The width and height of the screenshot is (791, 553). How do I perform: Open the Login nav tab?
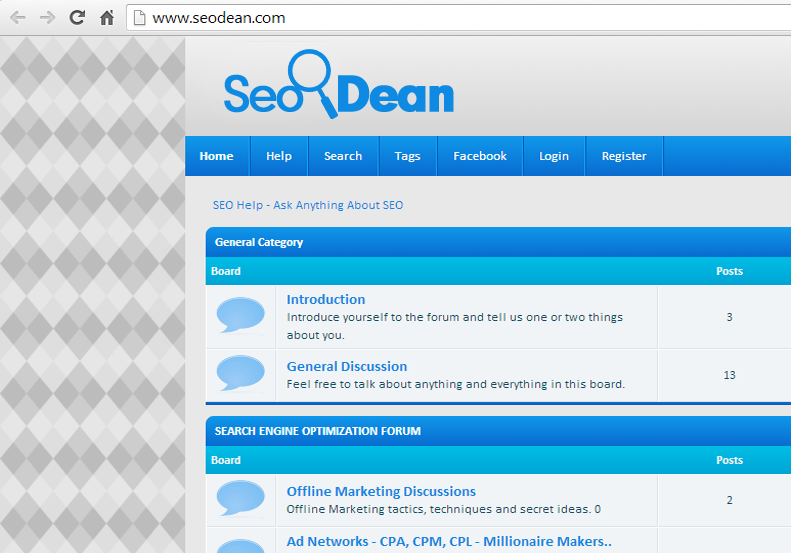pyautogui.click(x=554, y=156)
